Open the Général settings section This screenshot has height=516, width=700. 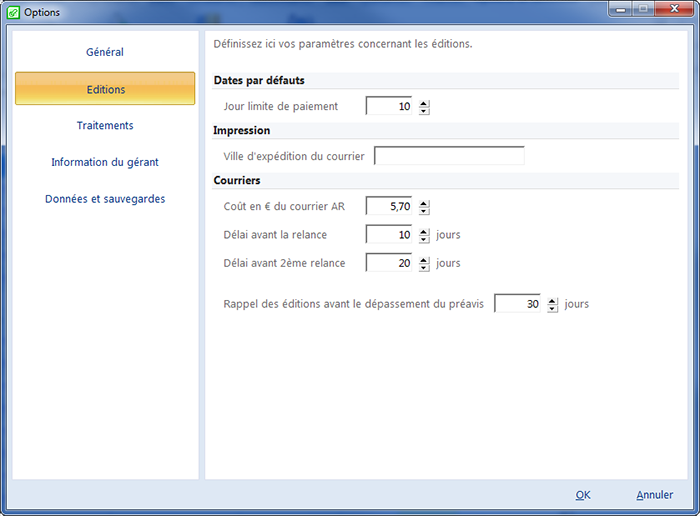point(105,52)
